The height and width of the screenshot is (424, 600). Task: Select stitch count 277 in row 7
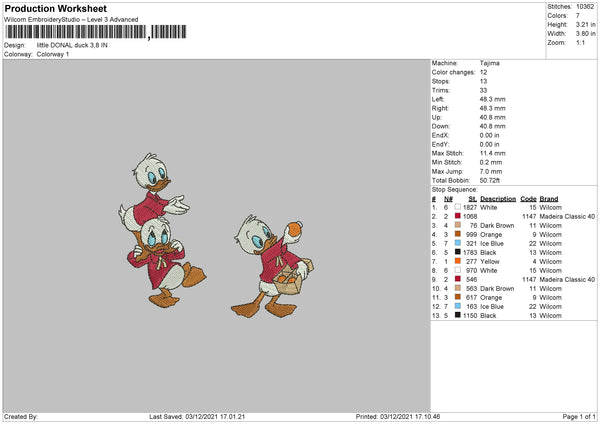click(471, 261)
